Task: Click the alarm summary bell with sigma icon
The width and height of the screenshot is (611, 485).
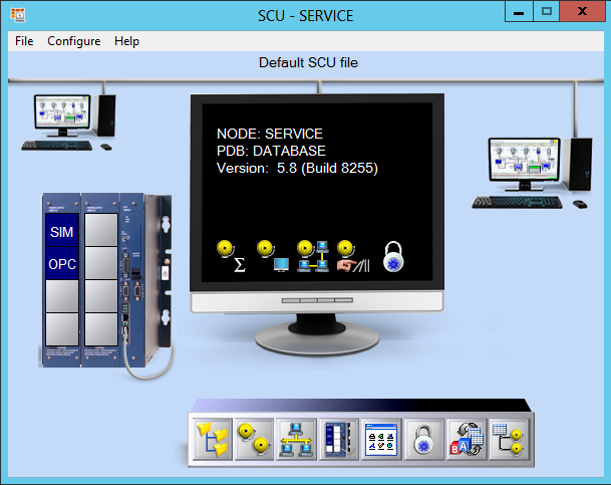Action: coord(231,256)
